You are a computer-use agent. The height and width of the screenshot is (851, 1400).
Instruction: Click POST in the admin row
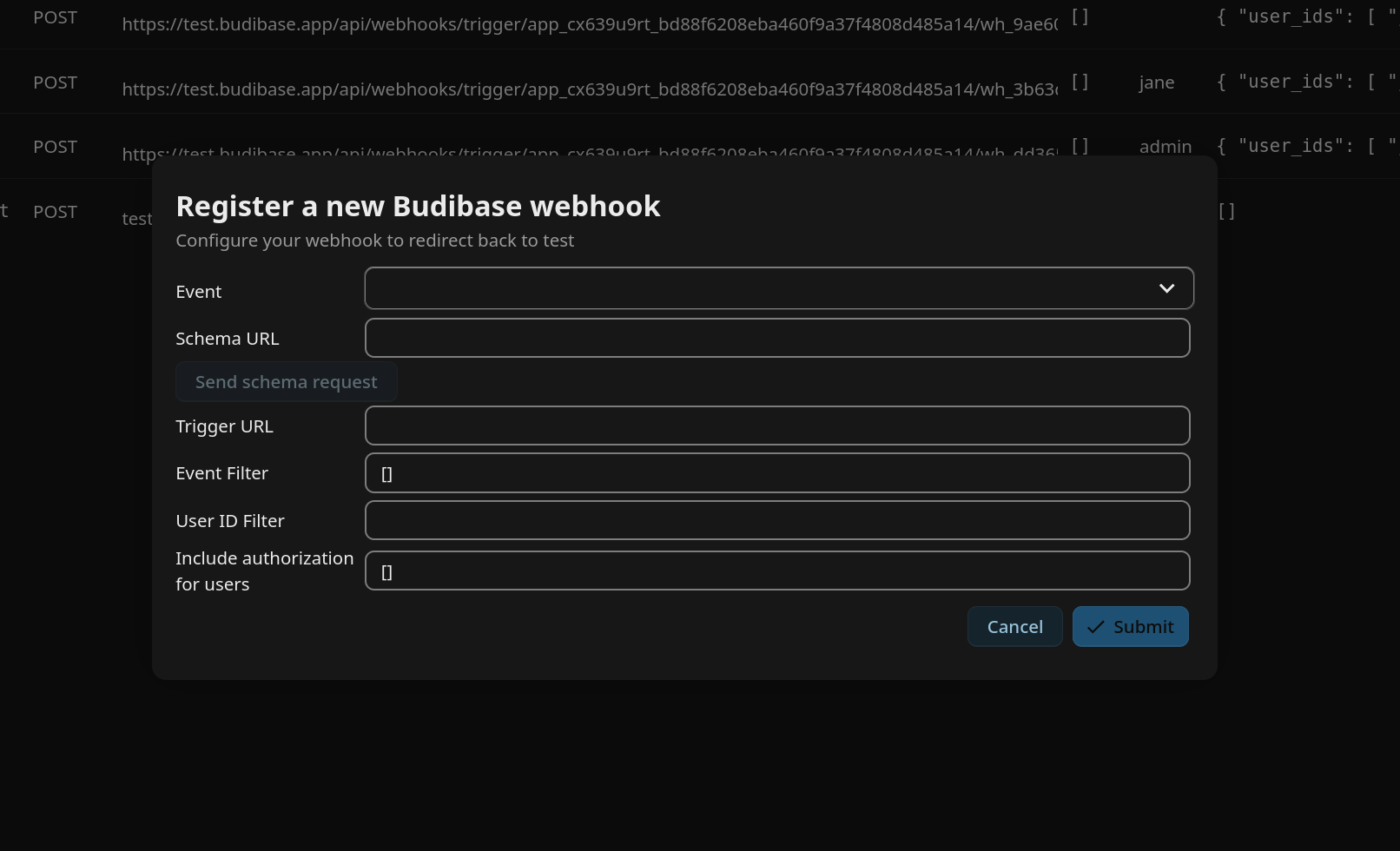(x=56, y=147)
